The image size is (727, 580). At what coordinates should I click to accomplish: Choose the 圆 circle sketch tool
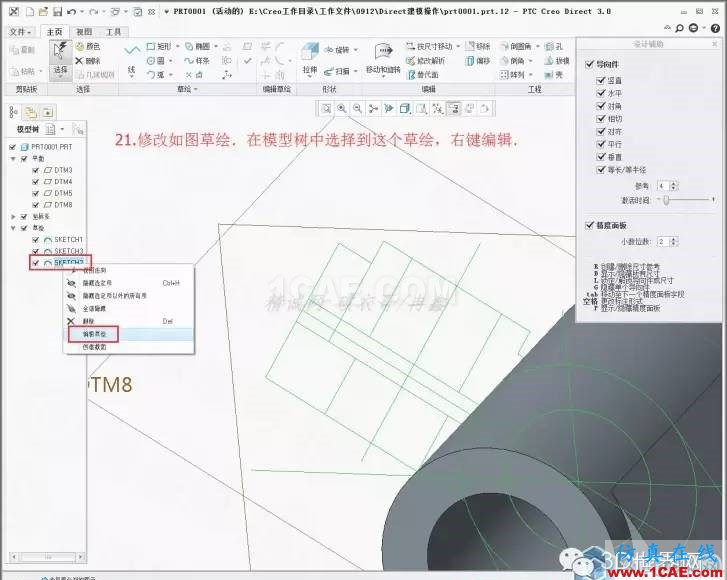pyautogui.click(x=156, y=61)
